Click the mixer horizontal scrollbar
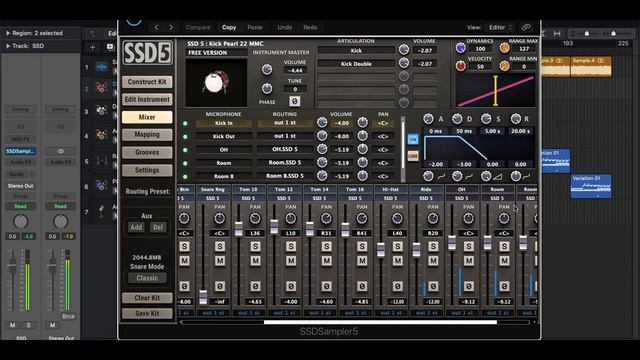 (380, 322)
